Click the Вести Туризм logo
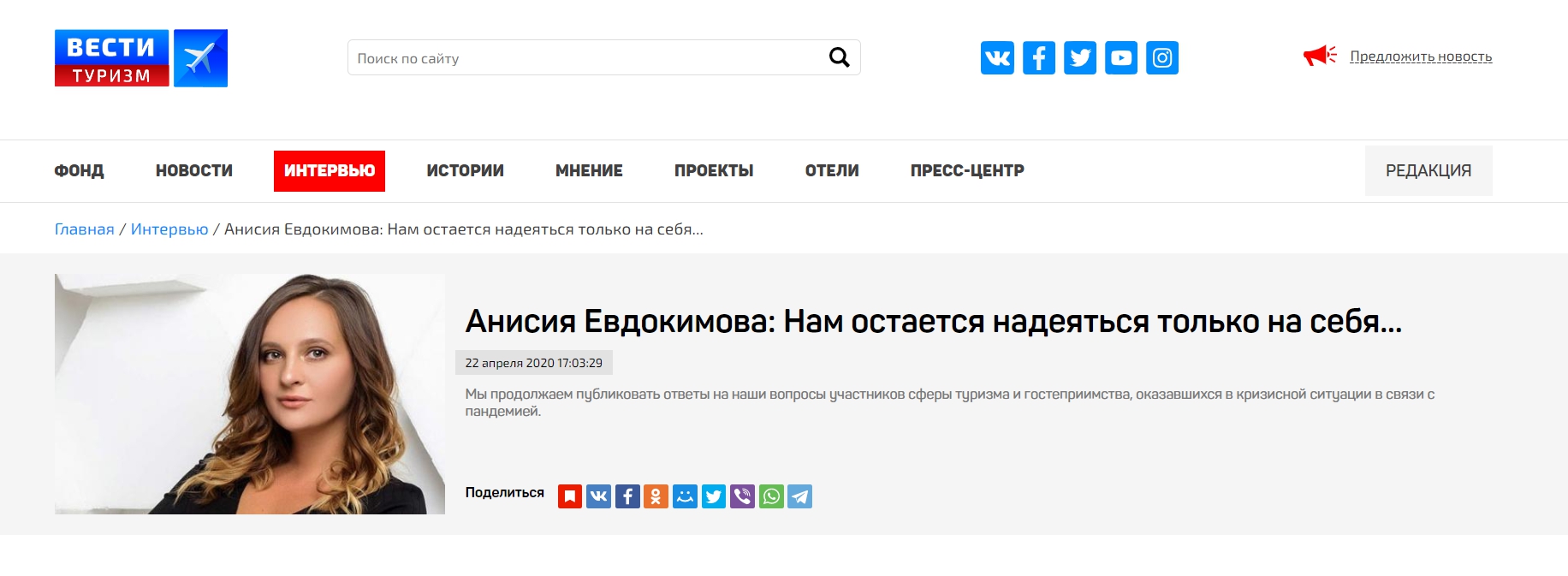The width and height of the screenshot is (1568, 576). [141, 58]
